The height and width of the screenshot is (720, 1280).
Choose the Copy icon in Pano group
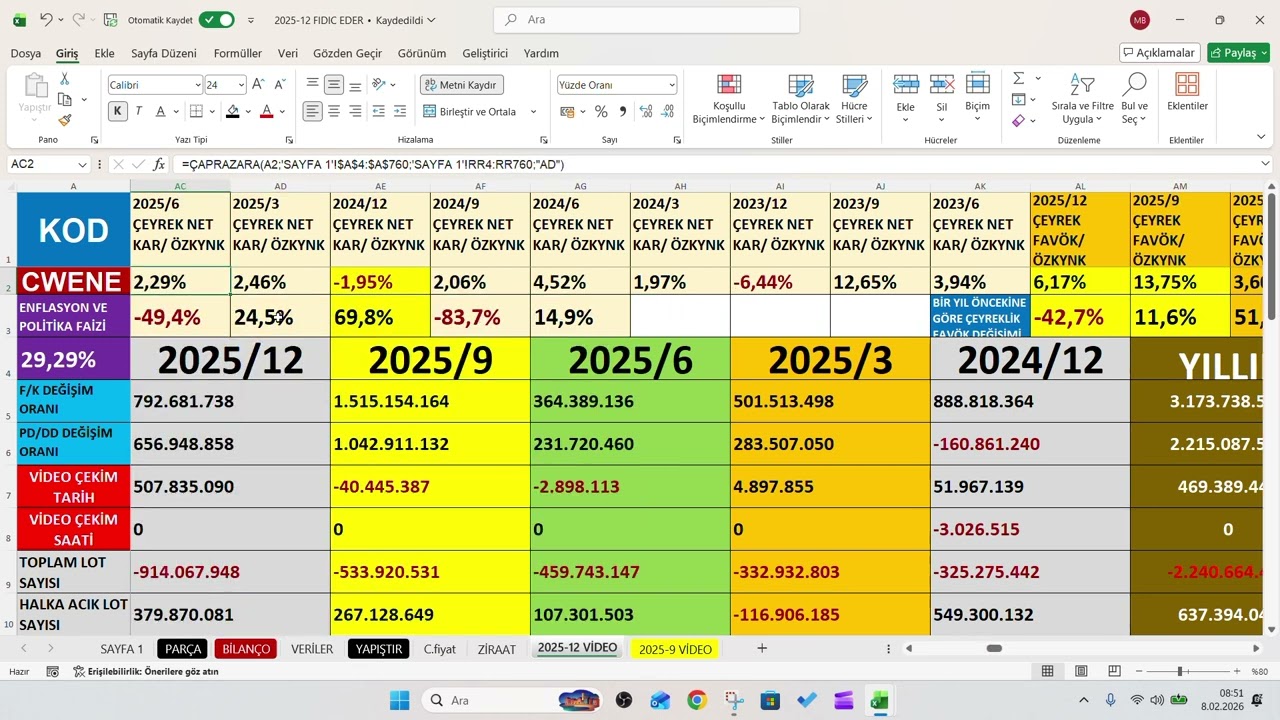click(x=65, y=99)
